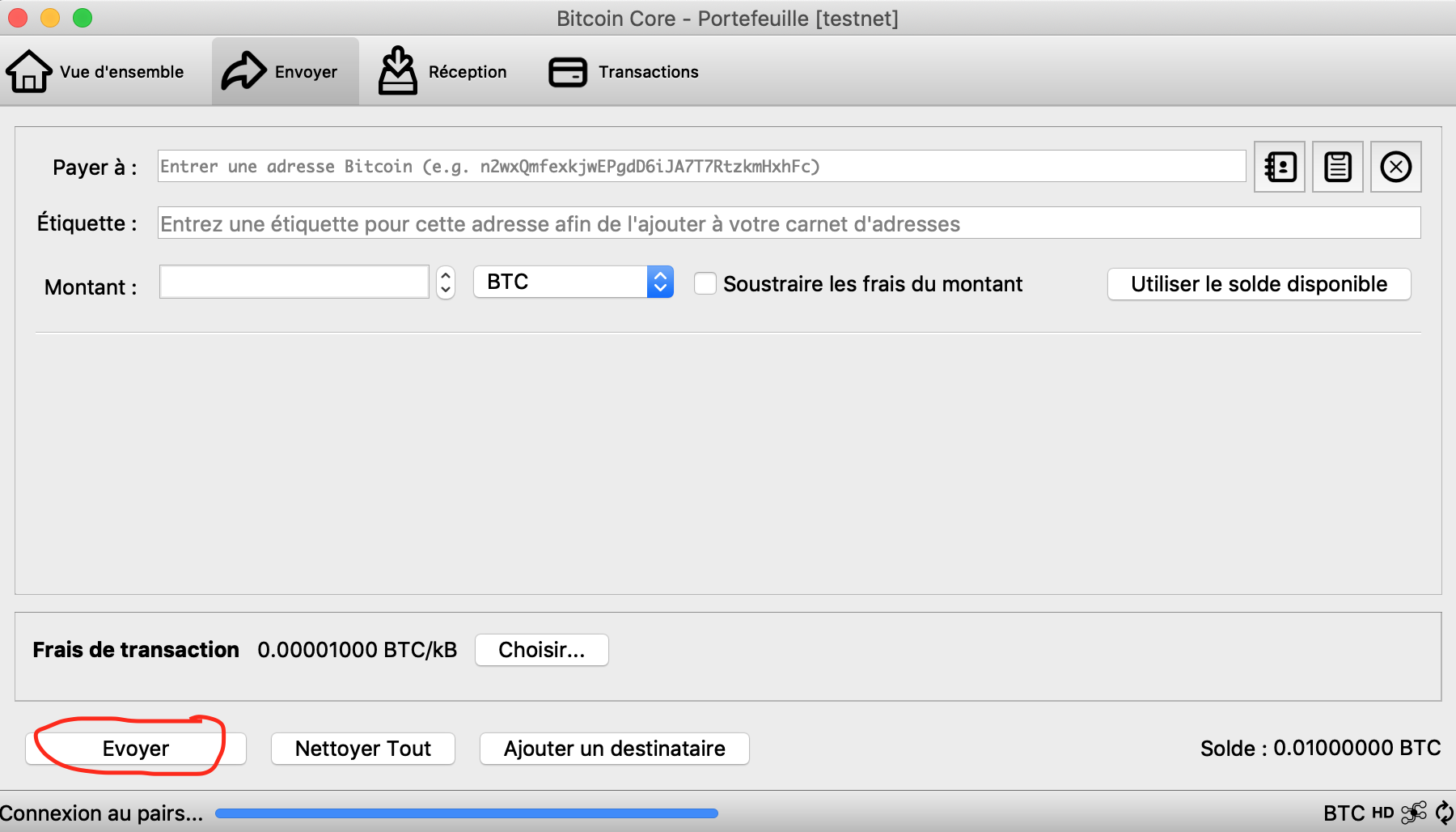Open the Envoyer tab
This screenshot has width=1456, height=832.
point(285,71)
